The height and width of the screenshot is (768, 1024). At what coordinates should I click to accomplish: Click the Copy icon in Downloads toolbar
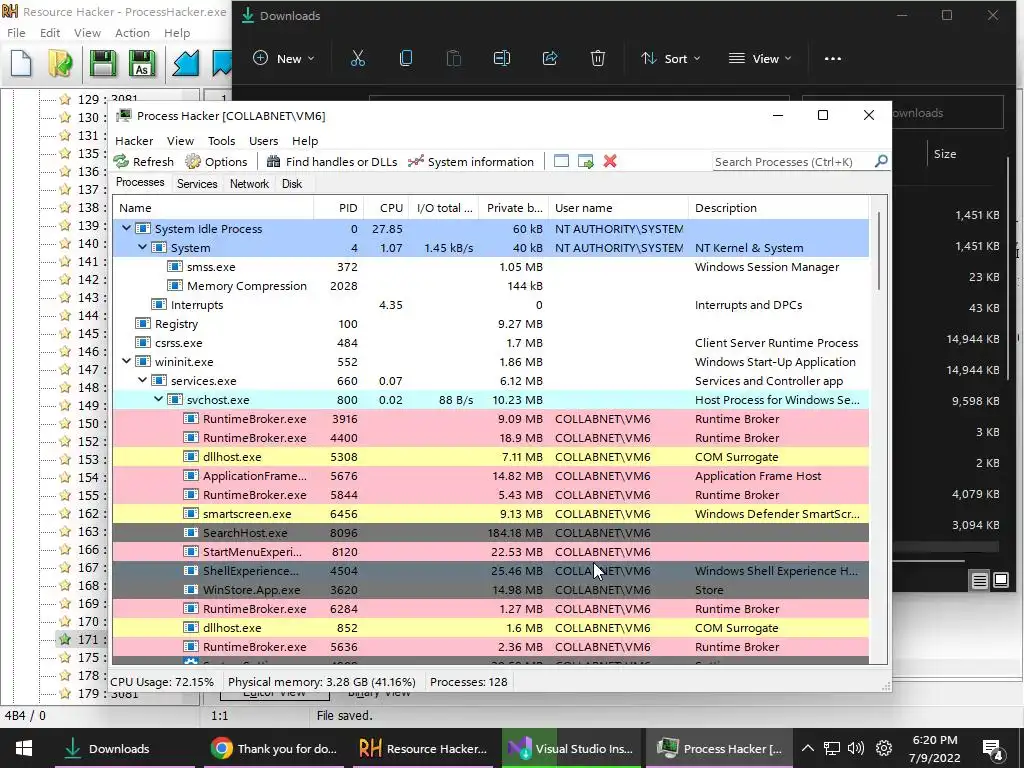coord(406,59)
